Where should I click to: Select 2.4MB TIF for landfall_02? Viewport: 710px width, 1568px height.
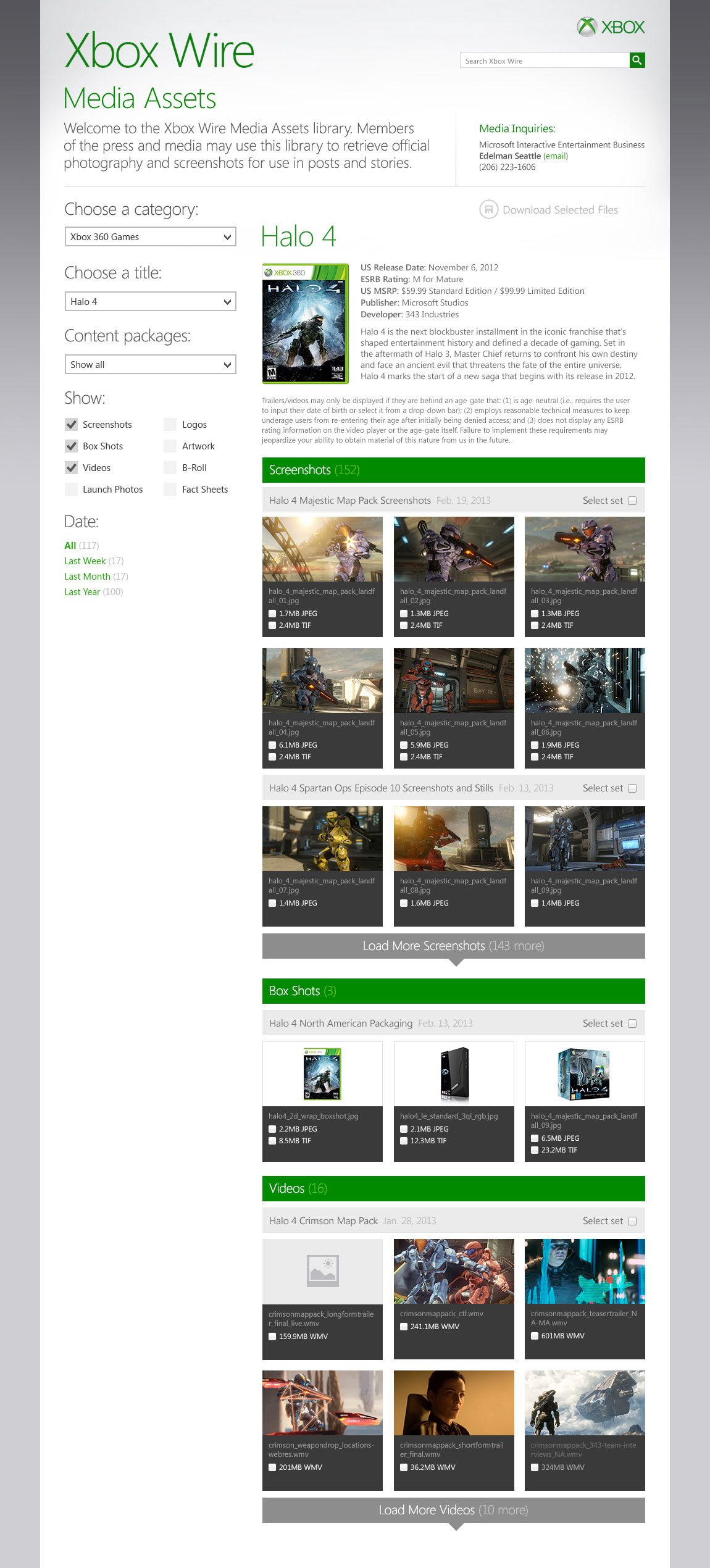tap(404, 625)
